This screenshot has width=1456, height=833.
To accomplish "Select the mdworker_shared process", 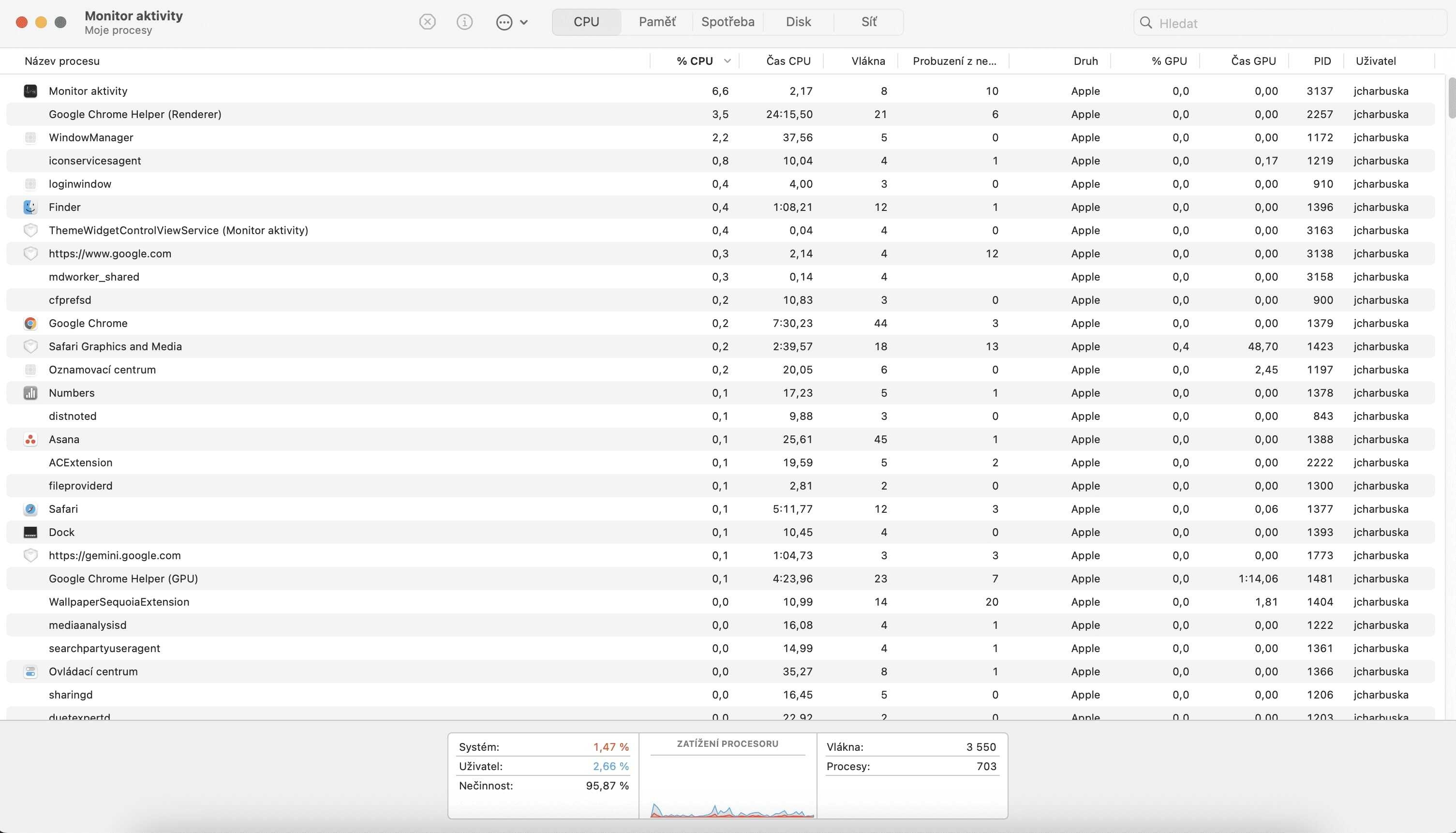I will click(720, 277).
